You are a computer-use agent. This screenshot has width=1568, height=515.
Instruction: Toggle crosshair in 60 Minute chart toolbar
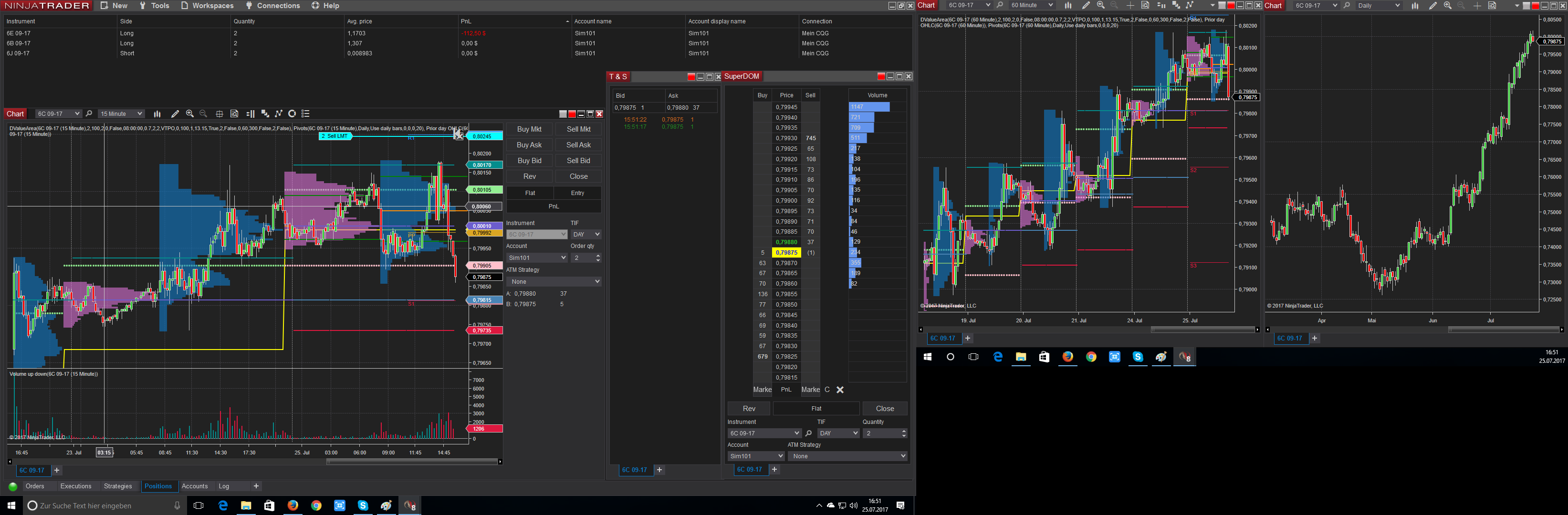coord(1130,5)
